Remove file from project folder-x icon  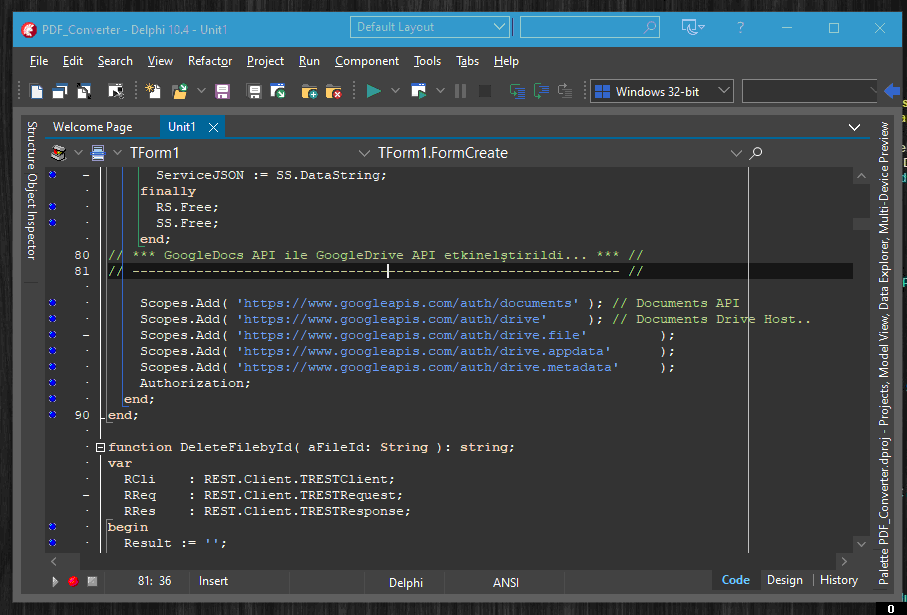point(333,91)
